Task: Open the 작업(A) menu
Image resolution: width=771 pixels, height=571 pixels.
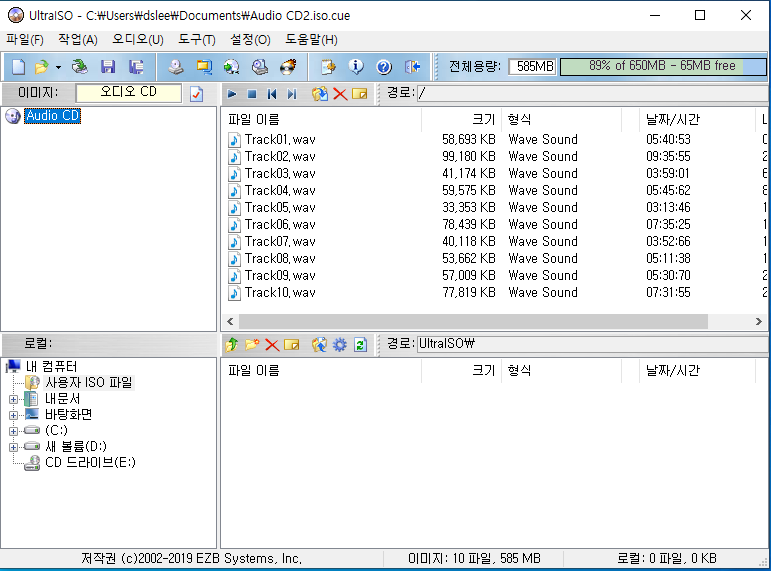Action: tap(78, 40)
